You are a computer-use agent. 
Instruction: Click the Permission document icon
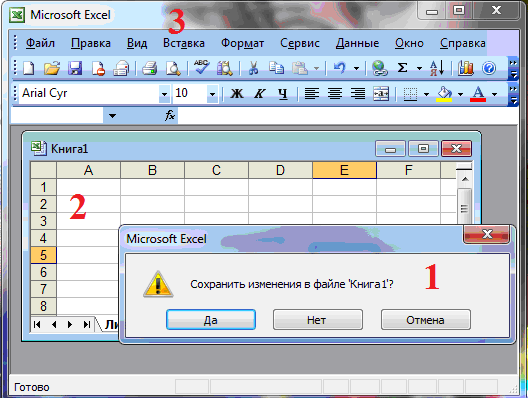[98, 68]
